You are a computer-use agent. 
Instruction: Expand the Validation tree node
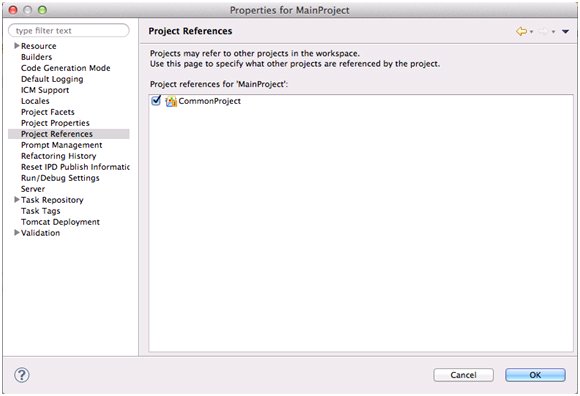pyautogui.click(x=17, y=233)
